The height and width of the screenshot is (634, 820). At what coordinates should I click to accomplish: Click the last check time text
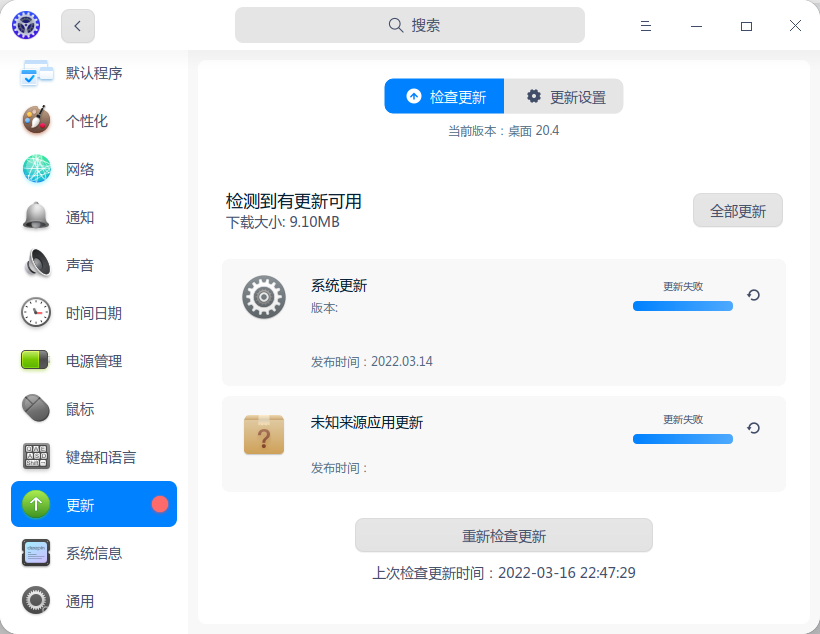[504, 573]
